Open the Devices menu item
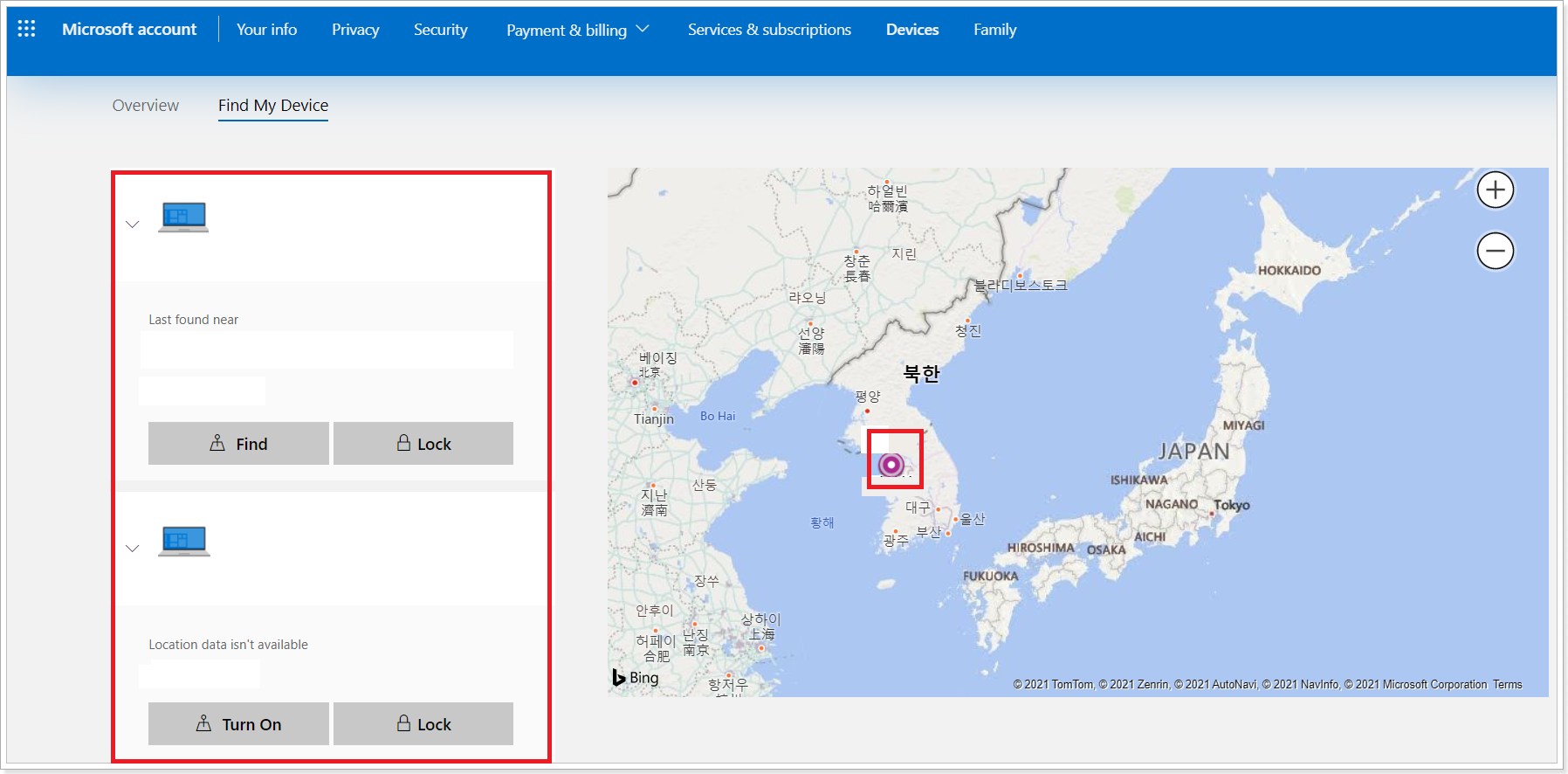The image size is (1568, 774). click(x=912, y=29)
